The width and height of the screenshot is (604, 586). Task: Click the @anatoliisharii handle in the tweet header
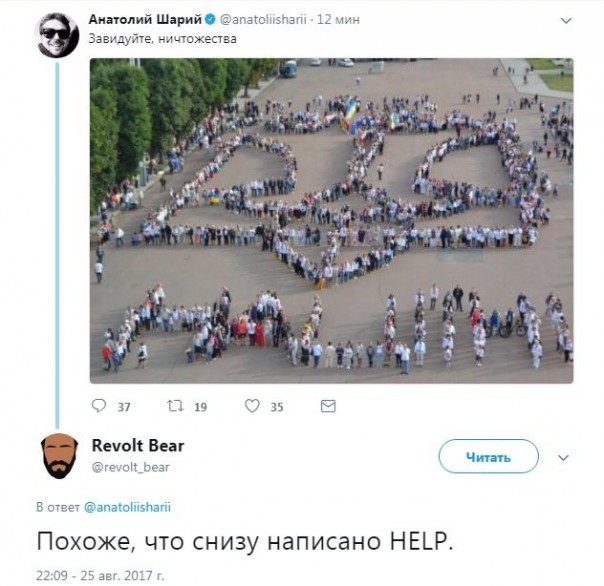point(263,19)
